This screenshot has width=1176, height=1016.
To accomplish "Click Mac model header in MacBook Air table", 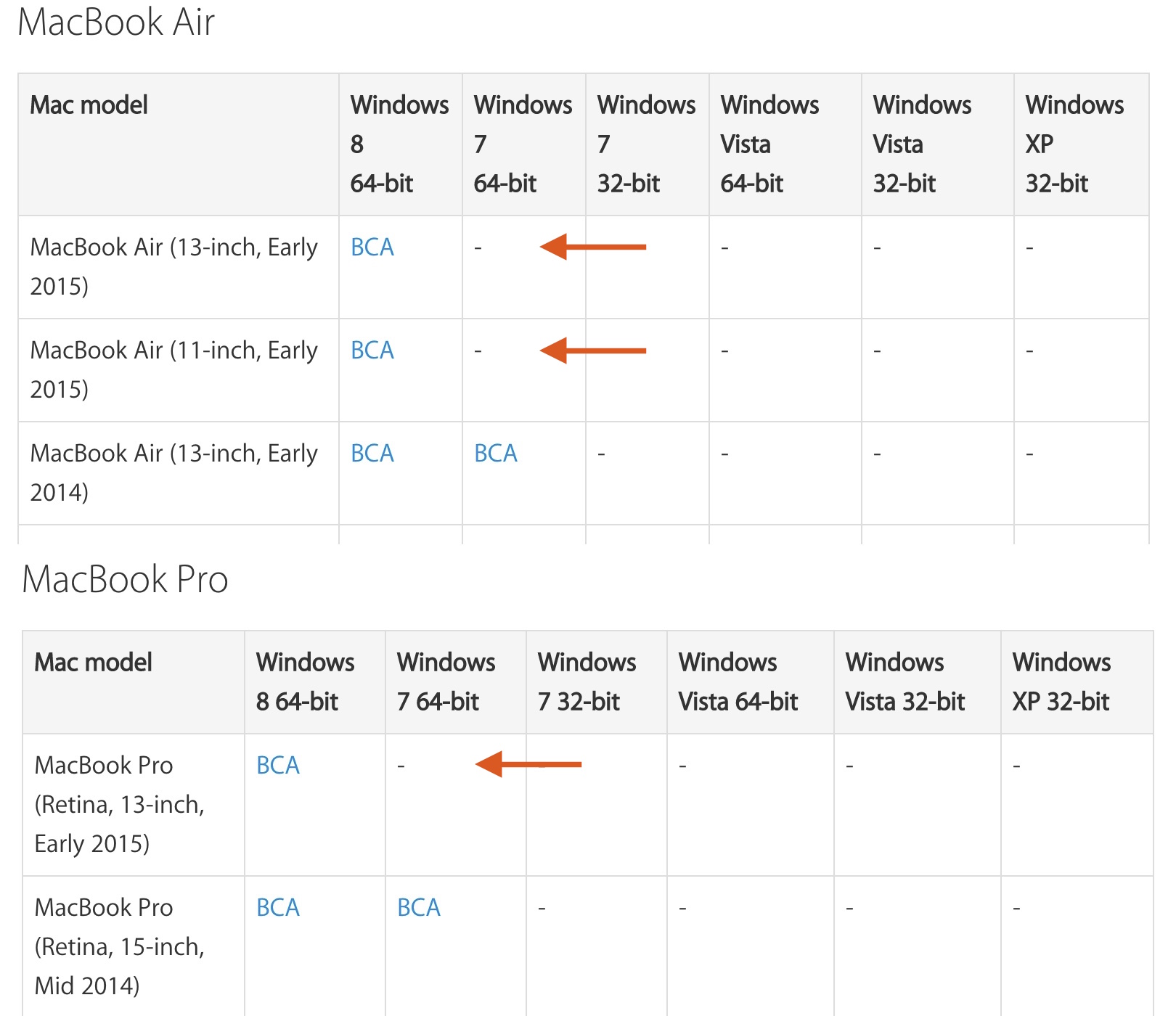I will click(x=89, y=105).
